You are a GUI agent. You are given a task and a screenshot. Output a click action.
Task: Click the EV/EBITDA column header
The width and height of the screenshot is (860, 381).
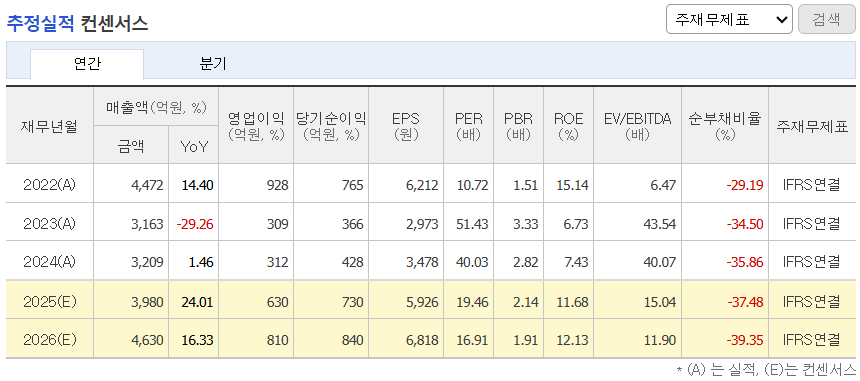point(637,126)
